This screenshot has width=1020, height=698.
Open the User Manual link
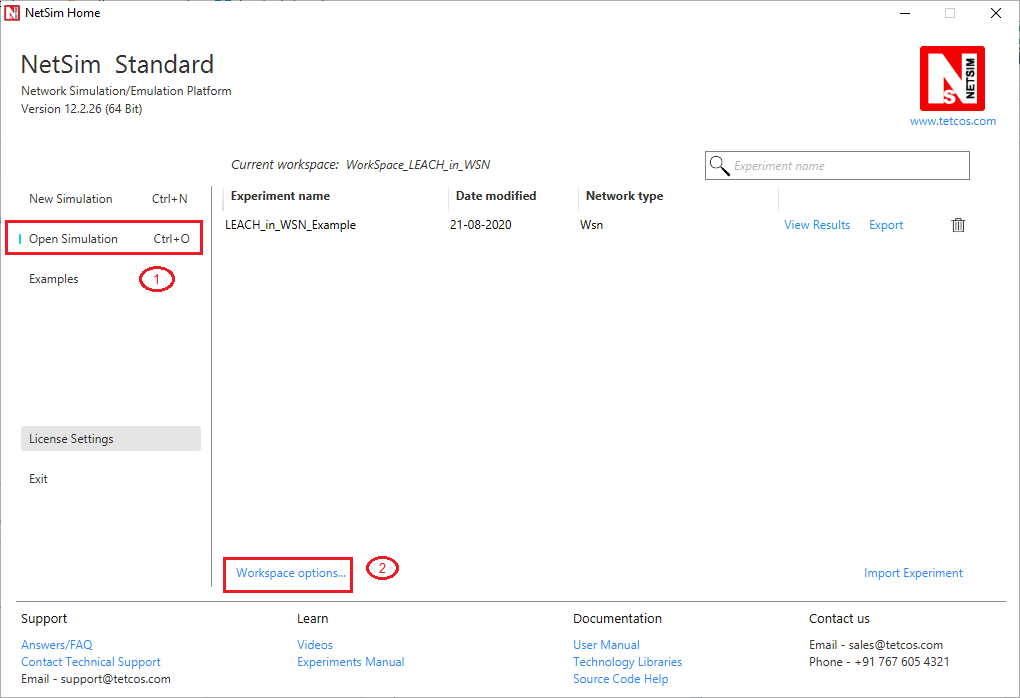coord(606,645)
